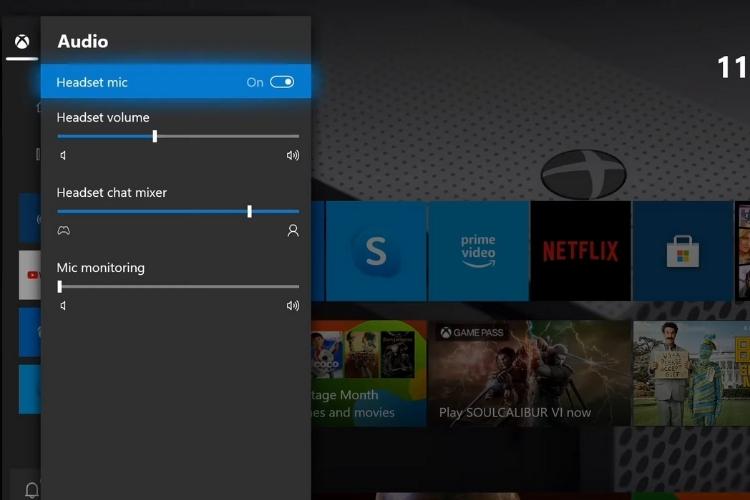Open the Borat movie promo thumbnail

691,373
